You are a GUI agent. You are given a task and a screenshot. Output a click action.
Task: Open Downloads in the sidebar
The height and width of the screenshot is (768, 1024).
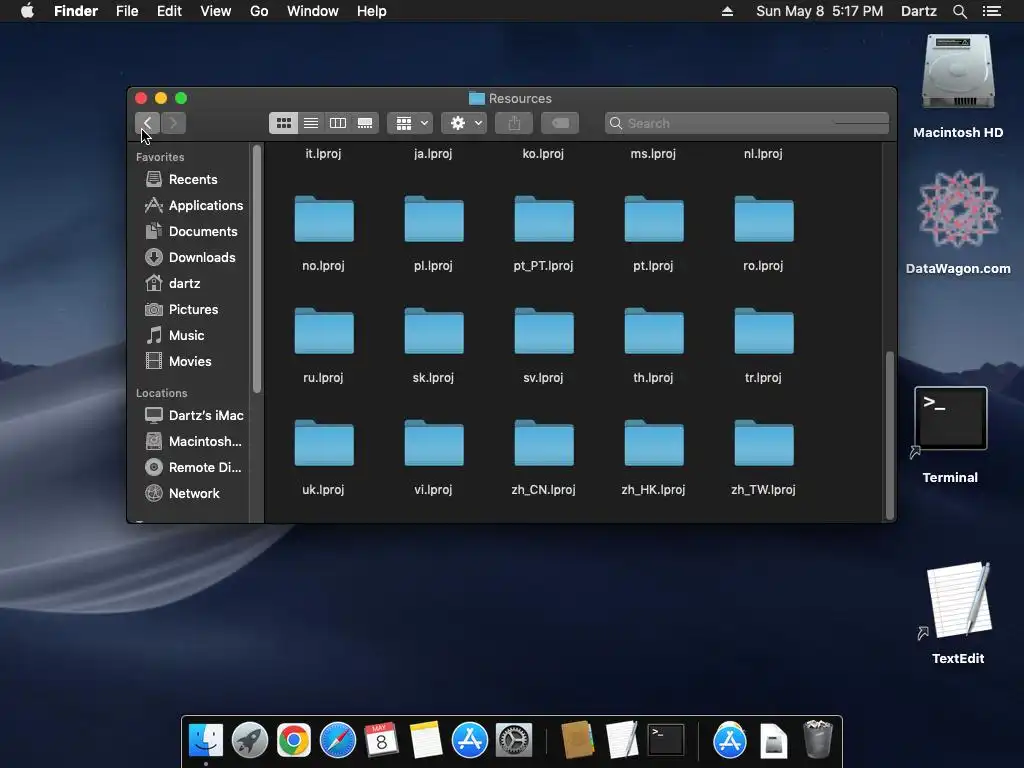click(x=188, y=257)
